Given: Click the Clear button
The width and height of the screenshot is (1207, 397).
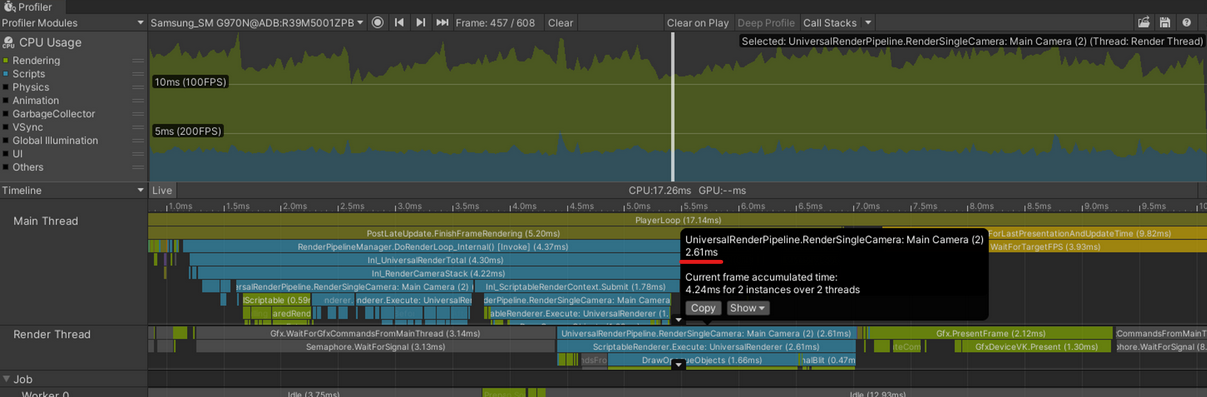Looking at the screenshot, I should click(x=561, y=22).
